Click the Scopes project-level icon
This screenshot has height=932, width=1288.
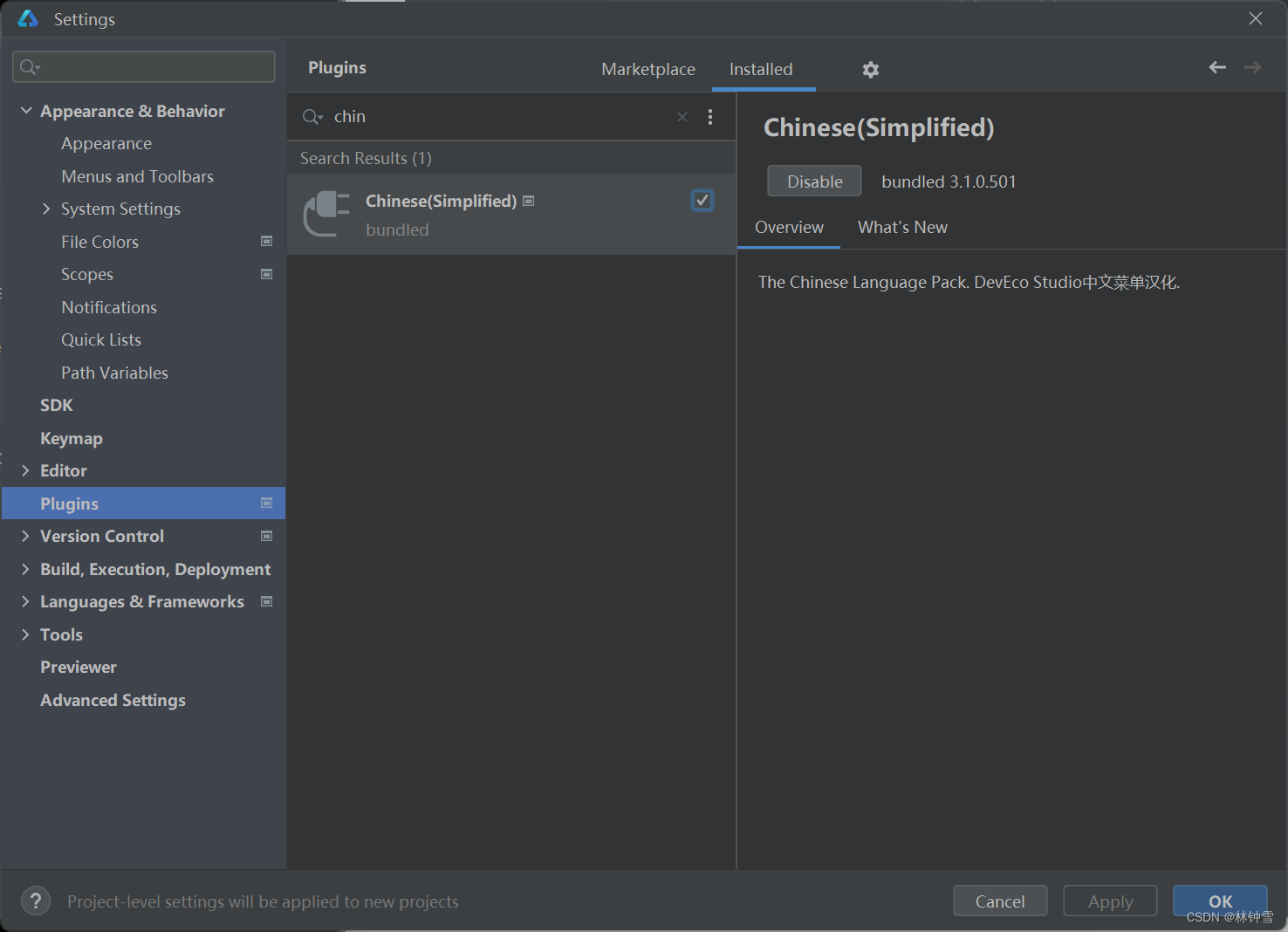267,274
